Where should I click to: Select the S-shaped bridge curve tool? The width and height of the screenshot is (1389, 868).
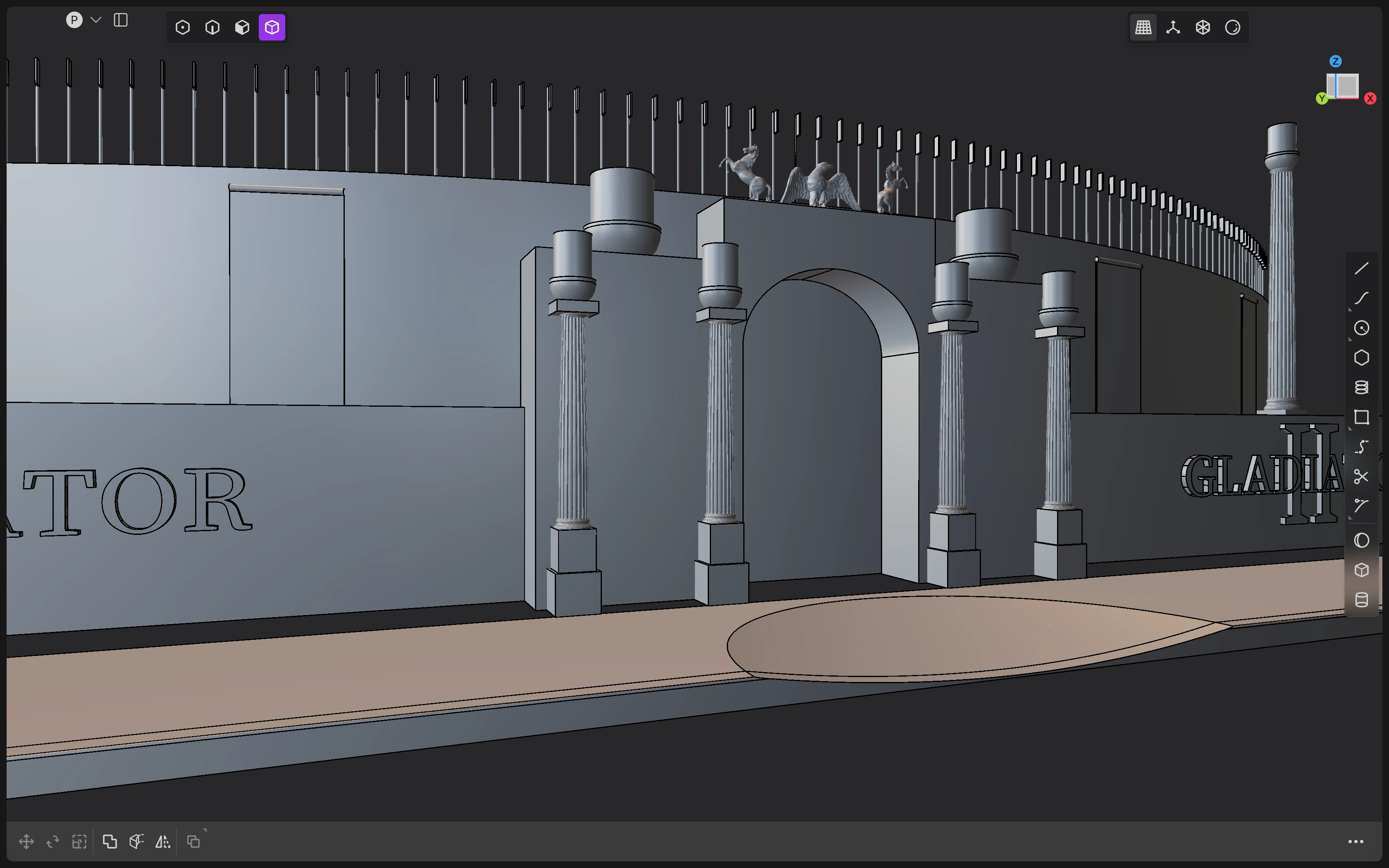click(x=1361, y=447)
